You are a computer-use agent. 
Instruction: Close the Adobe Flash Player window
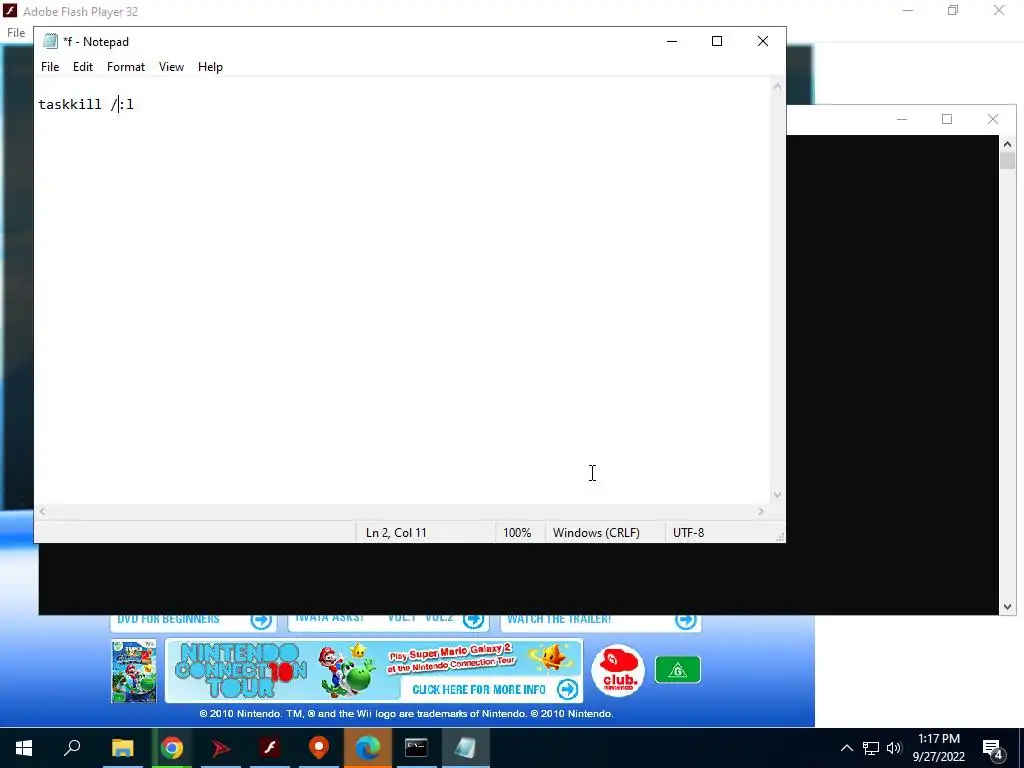tap(999, 10)
